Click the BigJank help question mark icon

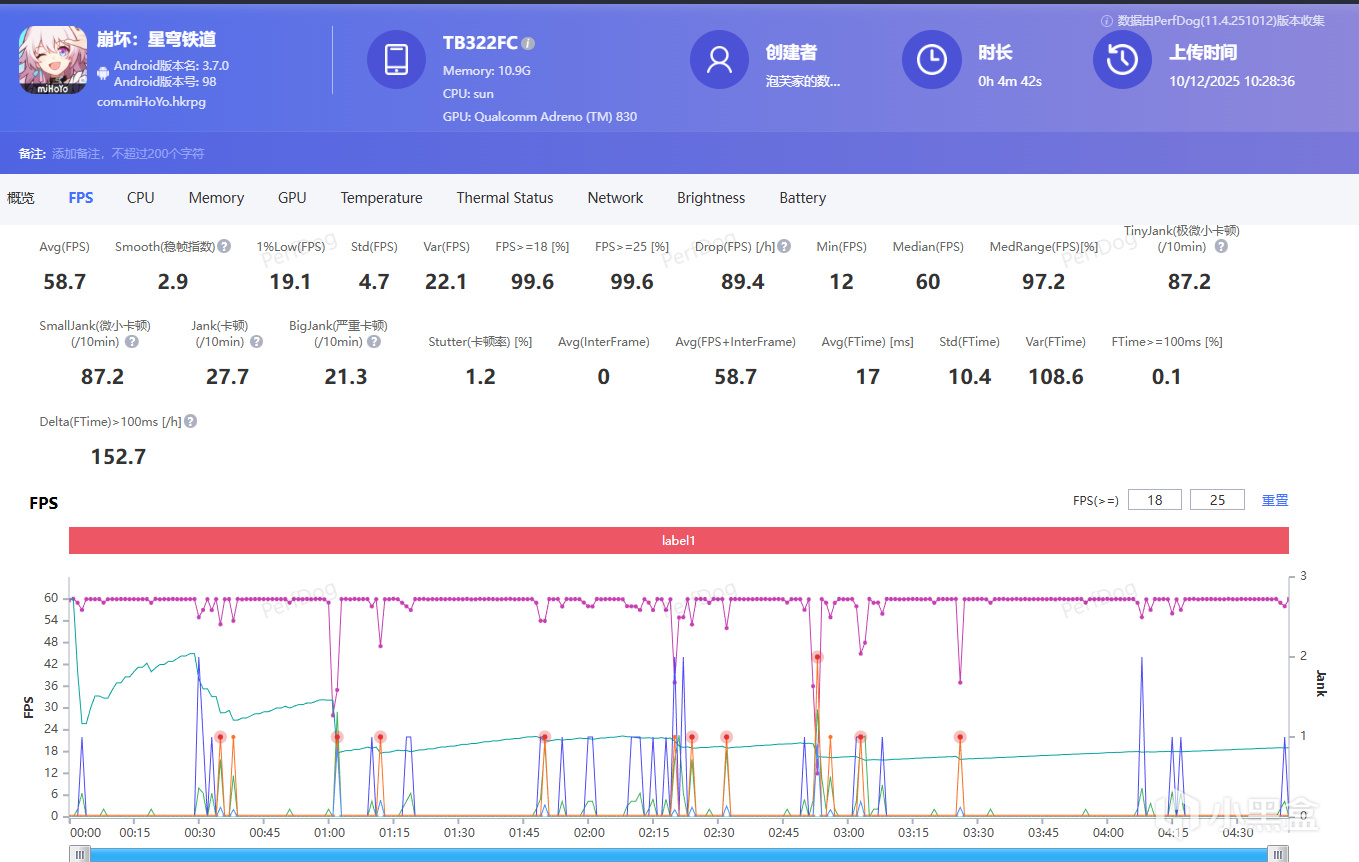[x=373, y=341]
